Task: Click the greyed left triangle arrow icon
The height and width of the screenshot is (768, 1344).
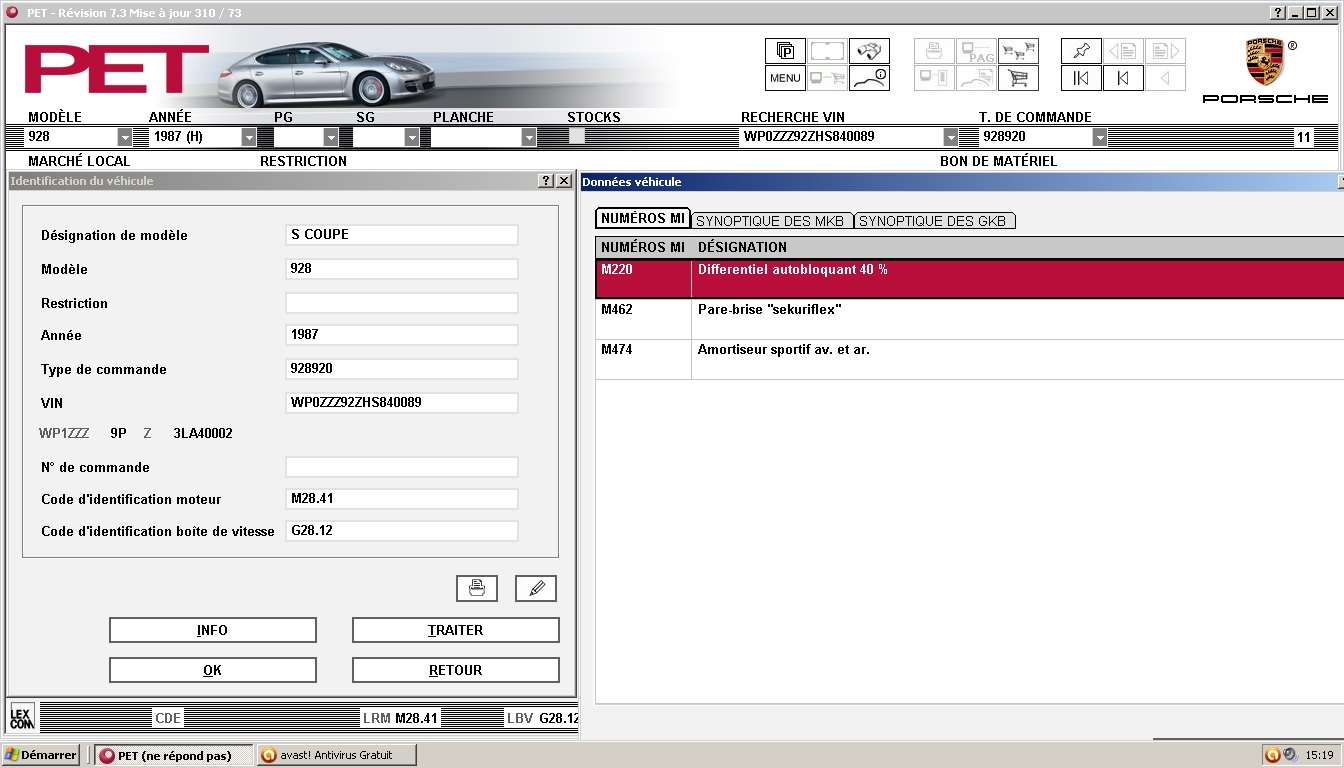Action: coord(1165,78)
